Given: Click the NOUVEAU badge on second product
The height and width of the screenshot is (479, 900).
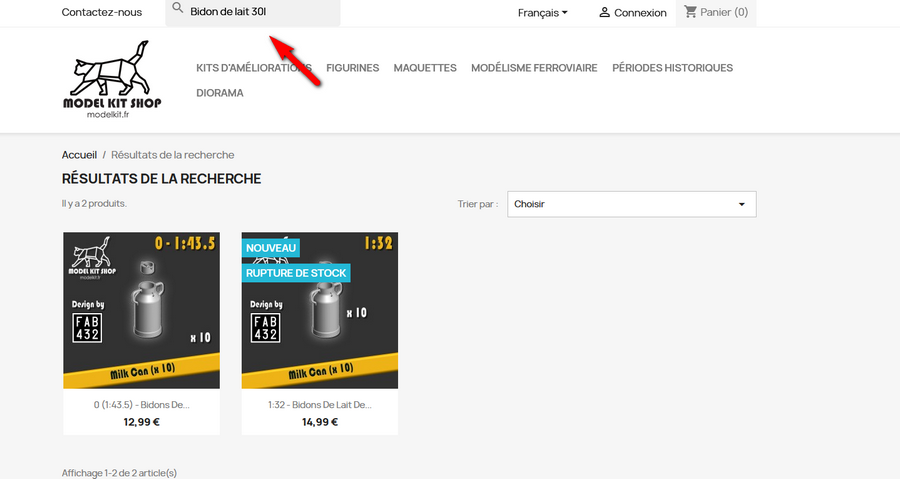Looking at the screenshot, I should click(x=271, y=247).
